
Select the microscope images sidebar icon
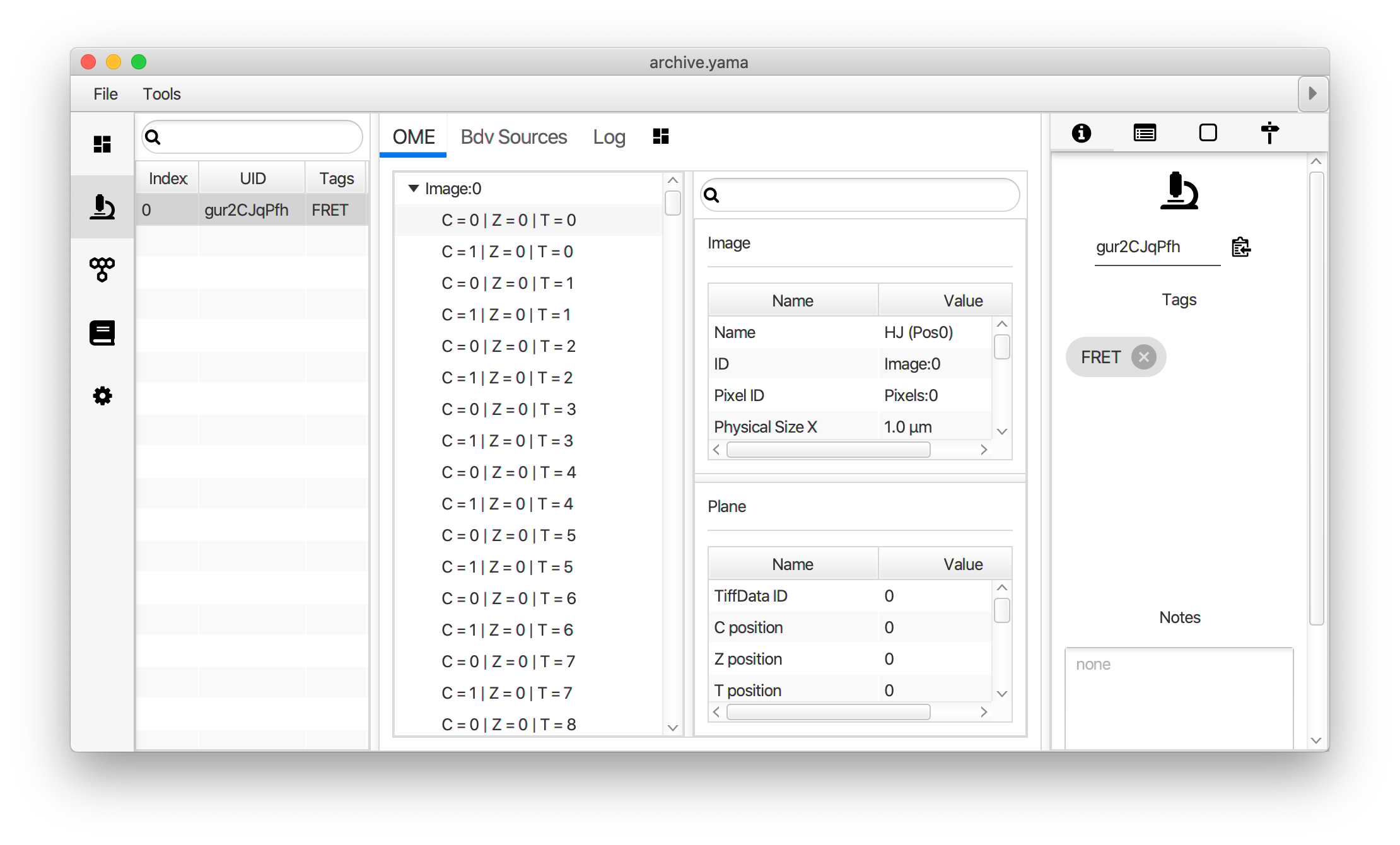pos(102,207)
